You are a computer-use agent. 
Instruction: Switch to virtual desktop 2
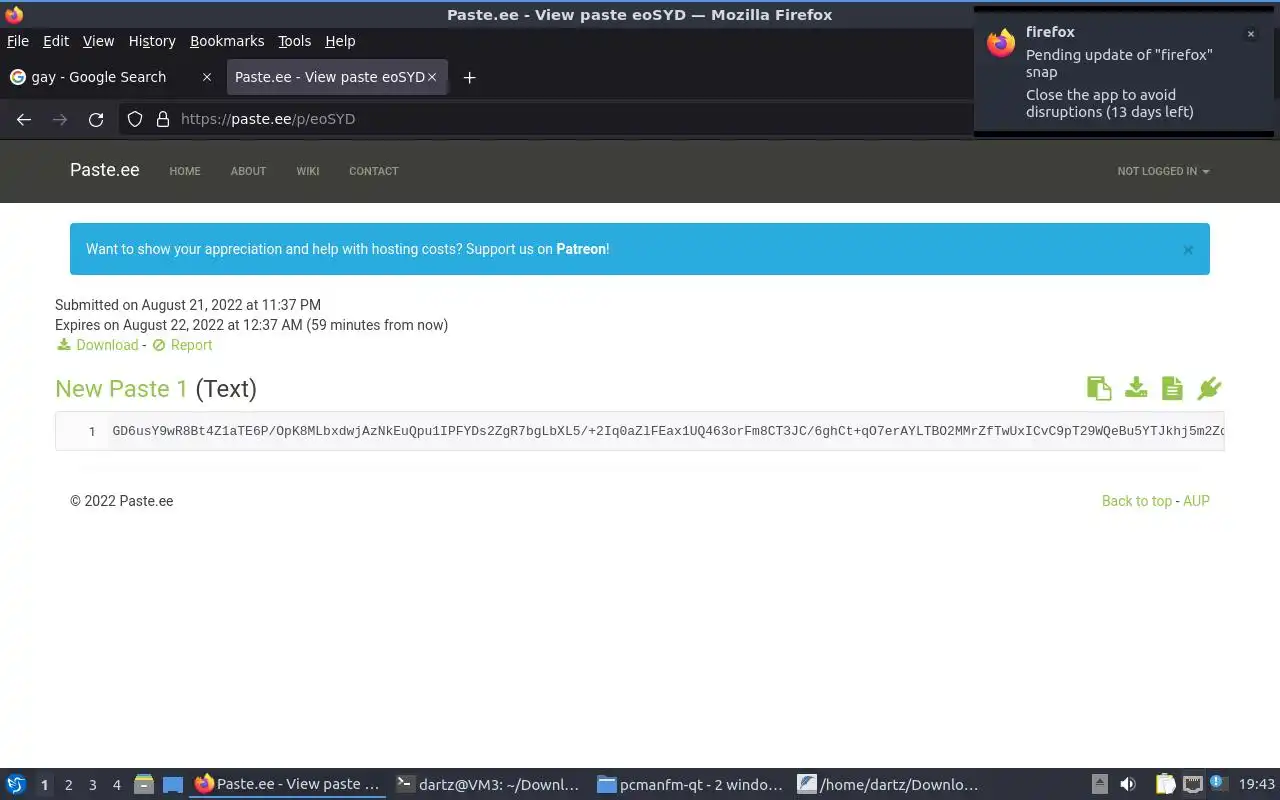click(x=68, y=785)
